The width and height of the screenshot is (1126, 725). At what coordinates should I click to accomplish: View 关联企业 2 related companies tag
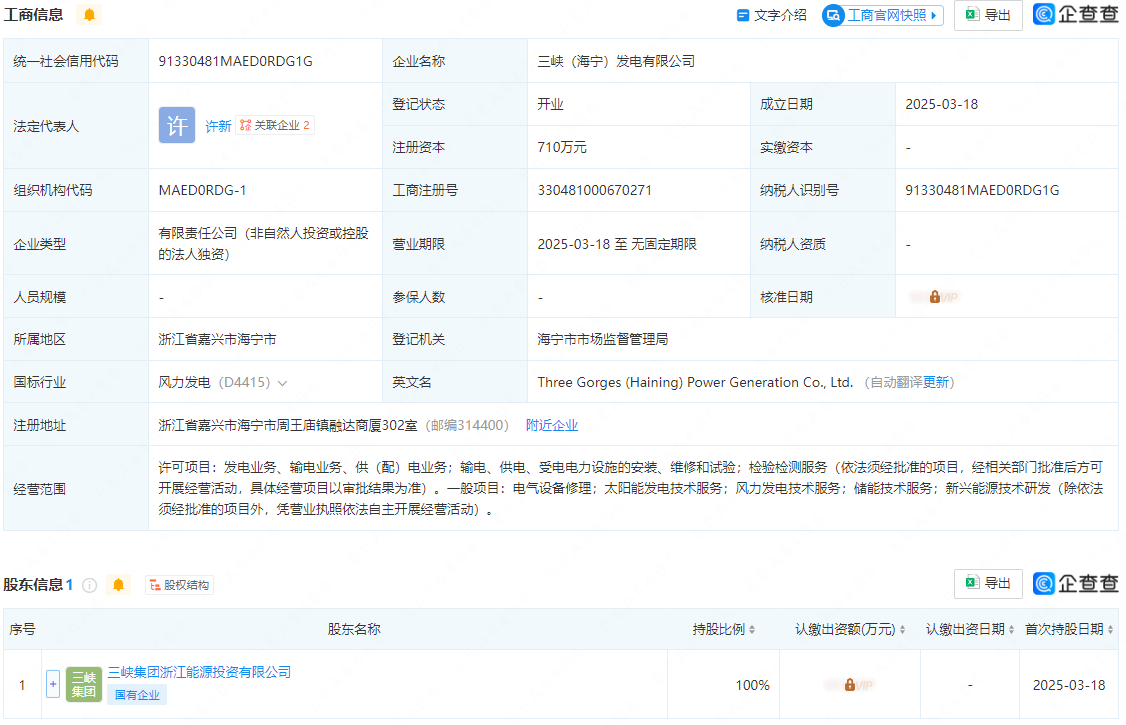click(275, 126)
